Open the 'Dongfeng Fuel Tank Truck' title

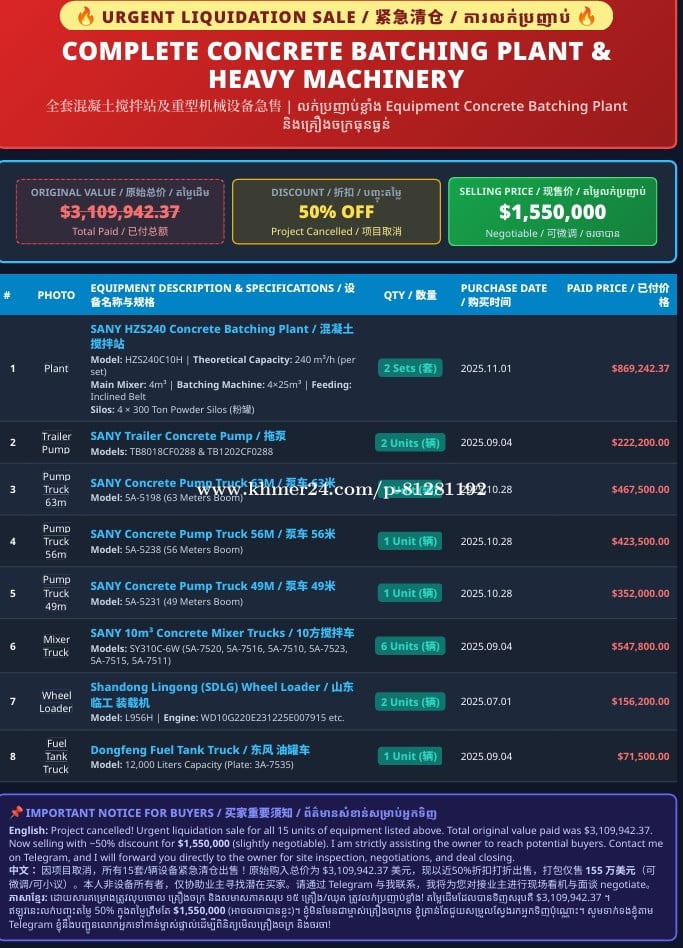200,750
